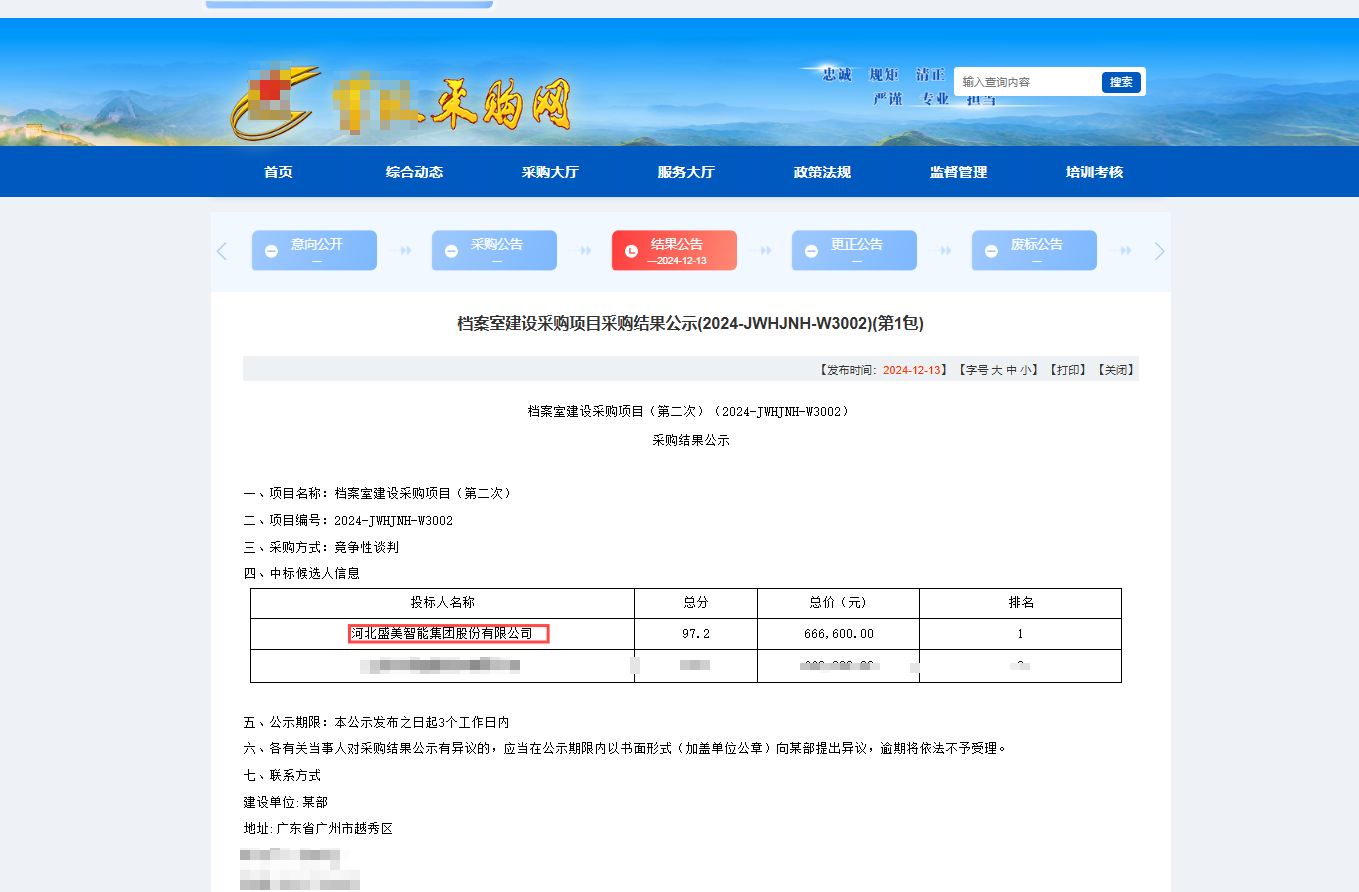Select the 培训考核 navigation item

coord(1094,172)
